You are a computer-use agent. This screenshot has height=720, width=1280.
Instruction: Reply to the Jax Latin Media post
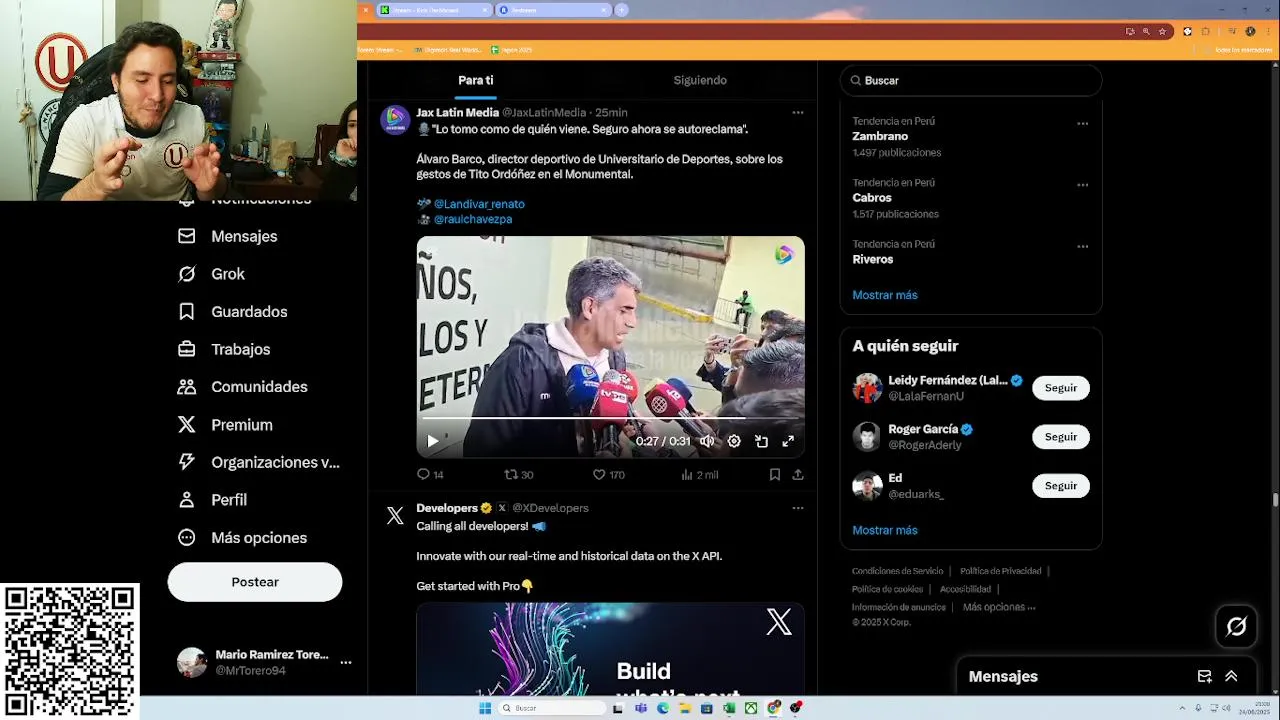pyautogui.click(x=430, y=475)
